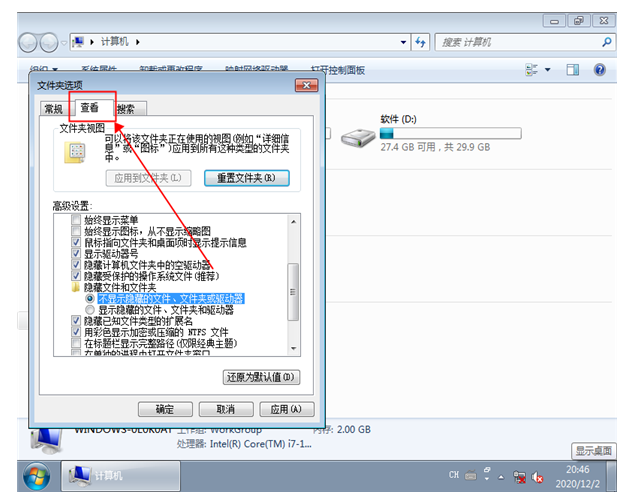The width and height of the screenshot is (631, 498).
Task: Click the 内存: 2.00 GB text
Action: click(x=342, y=430)
